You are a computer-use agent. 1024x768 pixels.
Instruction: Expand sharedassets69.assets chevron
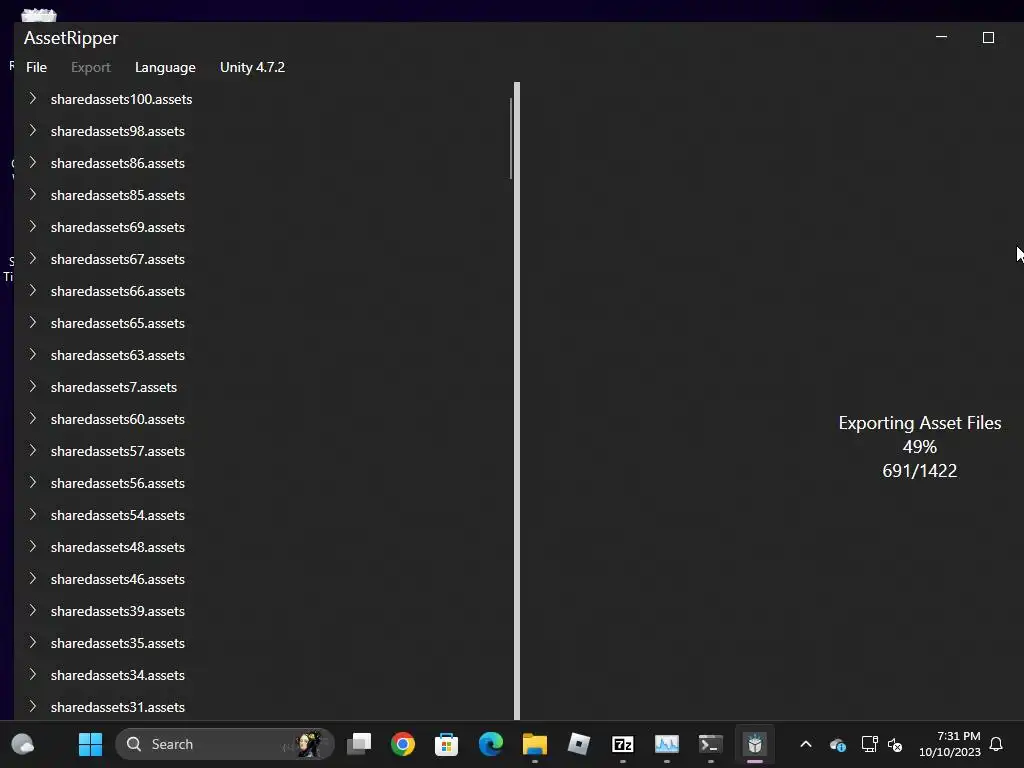tap(33, 227)
